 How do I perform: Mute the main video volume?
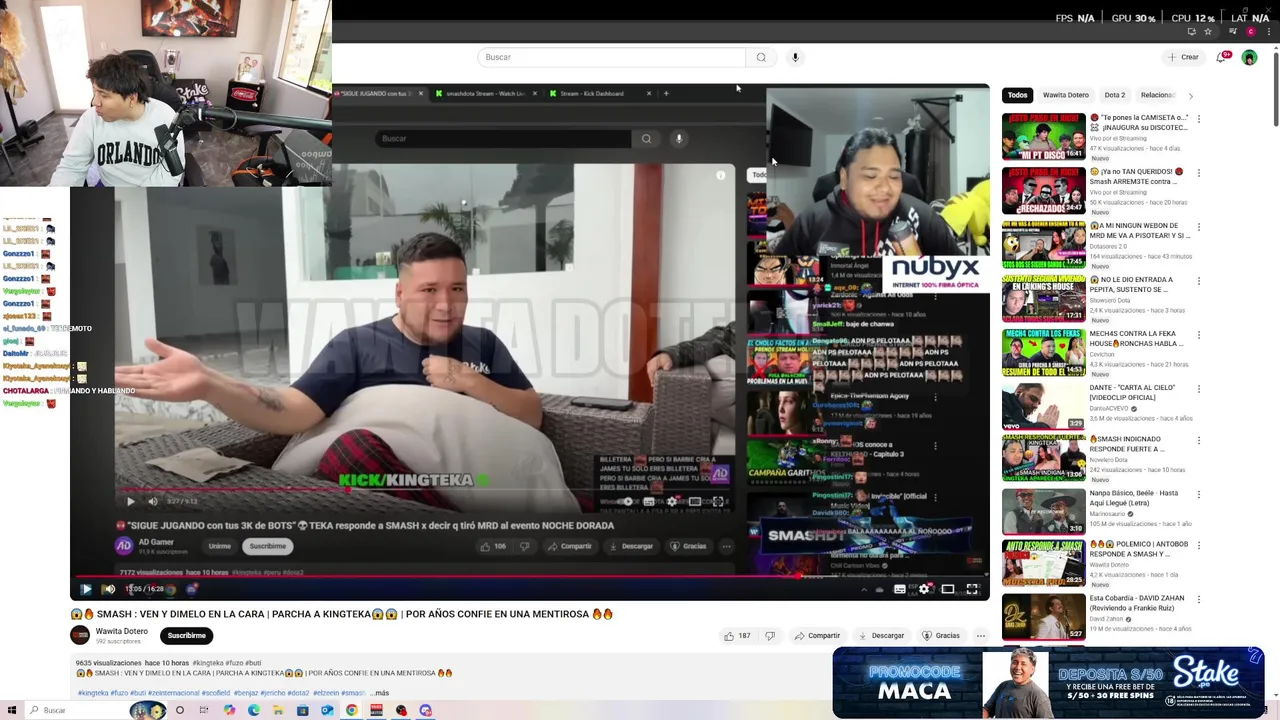(x=109, y=589)
